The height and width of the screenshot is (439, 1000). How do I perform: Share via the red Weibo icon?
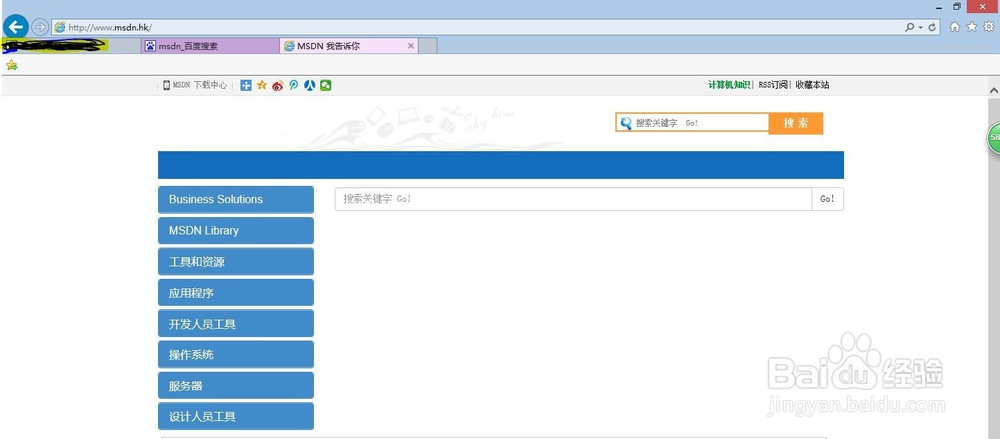click(277, 86)
